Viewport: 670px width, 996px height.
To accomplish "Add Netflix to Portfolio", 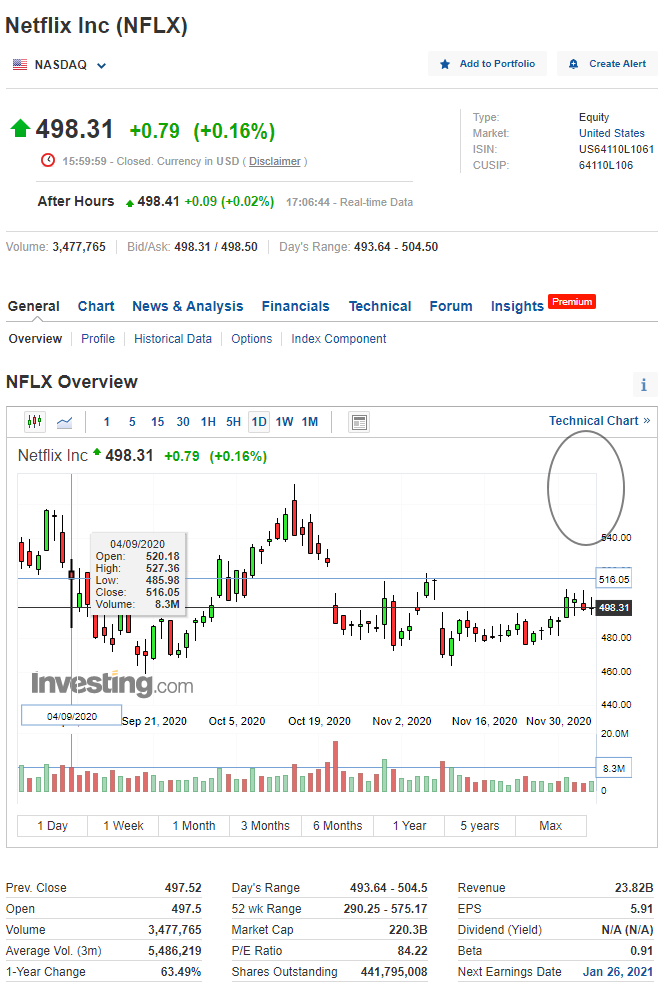I will coord(487,64).
